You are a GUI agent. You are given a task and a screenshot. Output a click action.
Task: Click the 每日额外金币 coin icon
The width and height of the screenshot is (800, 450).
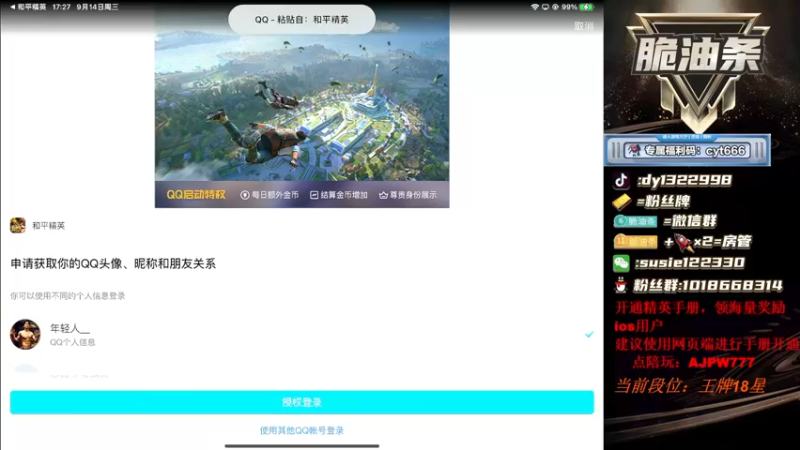point(244,195)
